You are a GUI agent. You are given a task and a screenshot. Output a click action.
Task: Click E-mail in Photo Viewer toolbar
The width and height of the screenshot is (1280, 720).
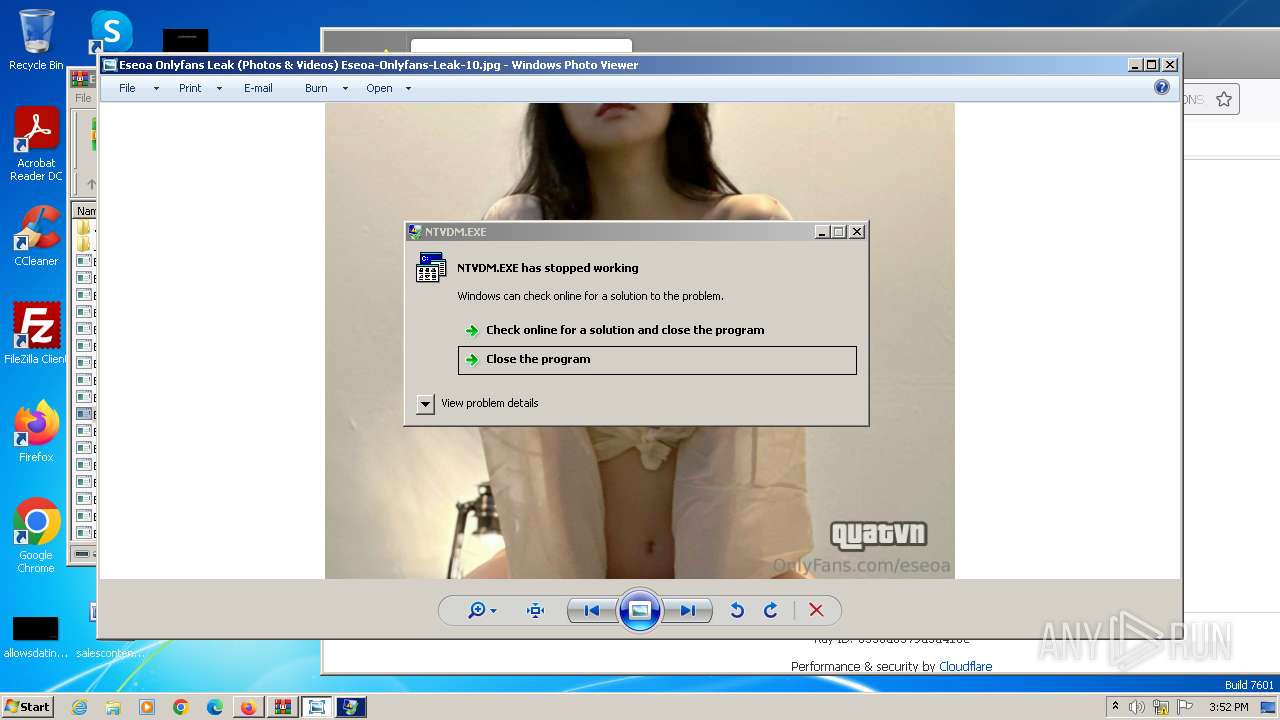(x=258, y=88)
